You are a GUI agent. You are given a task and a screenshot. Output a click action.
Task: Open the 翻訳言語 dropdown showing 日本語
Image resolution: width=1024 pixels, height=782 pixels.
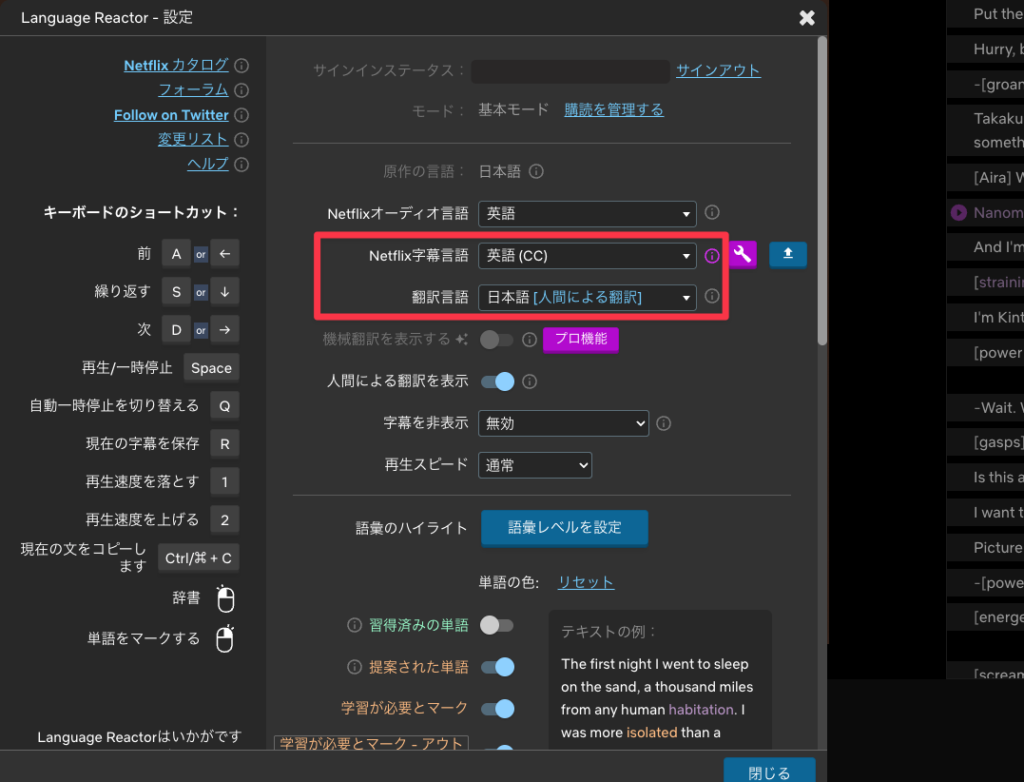coord(586,296)
